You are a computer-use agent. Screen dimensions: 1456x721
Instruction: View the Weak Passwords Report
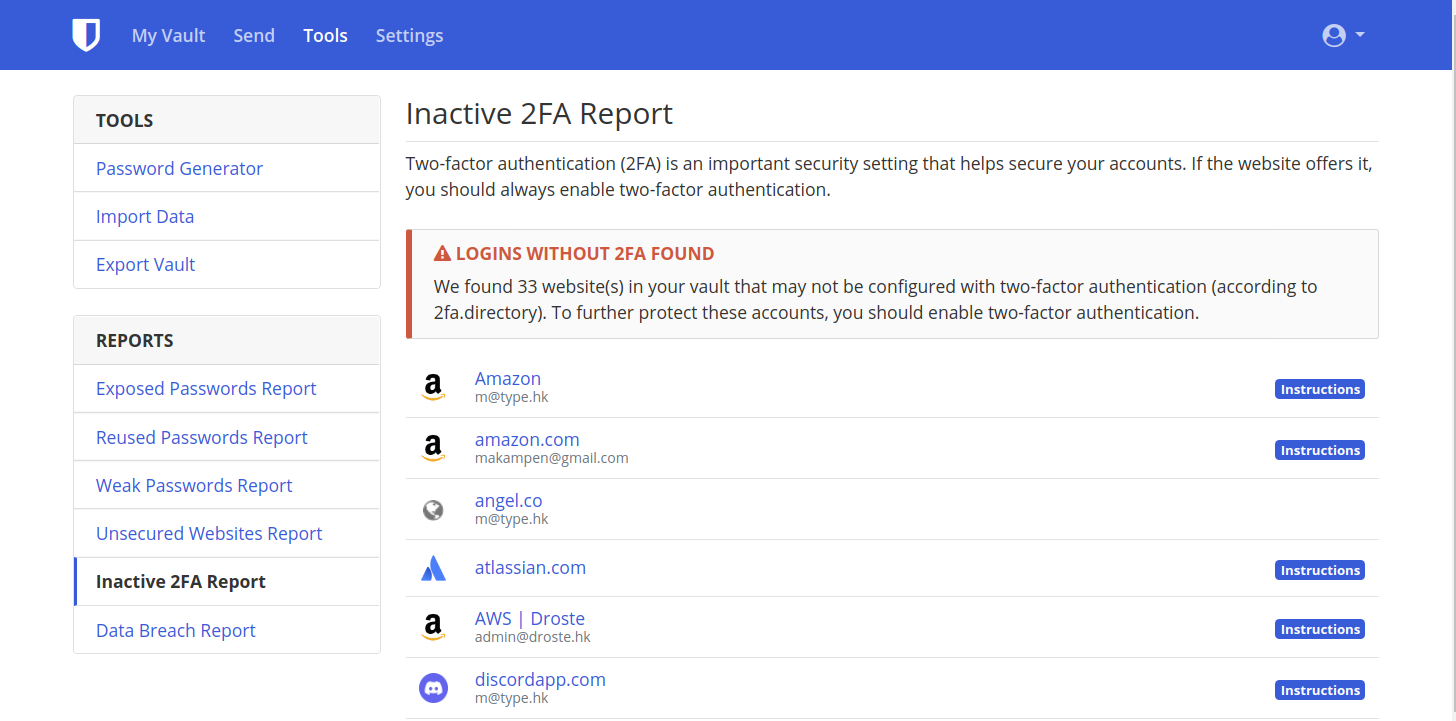click(x=227, y=485)
